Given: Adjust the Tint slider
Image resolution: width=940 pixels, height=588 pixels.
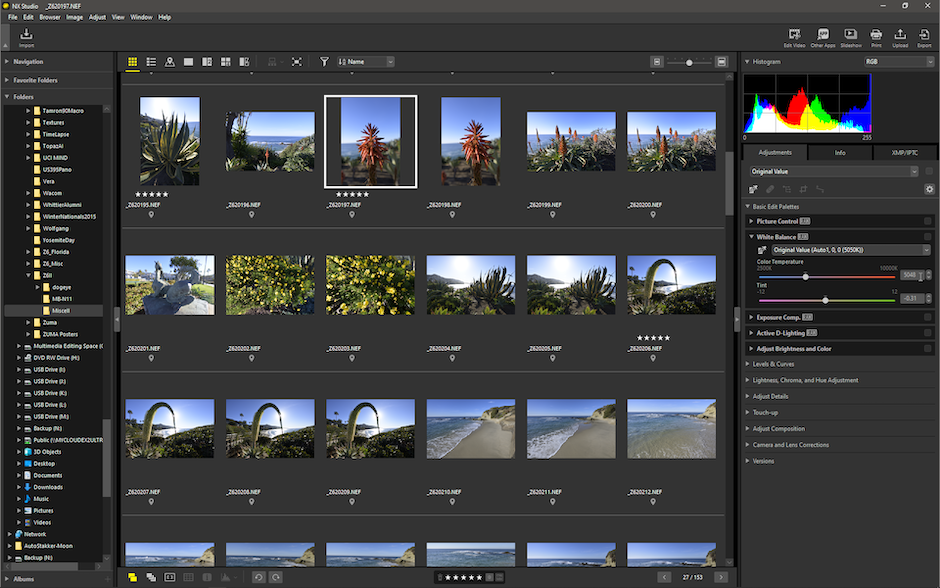Looking at the screenshot, I should pos(825,300).
